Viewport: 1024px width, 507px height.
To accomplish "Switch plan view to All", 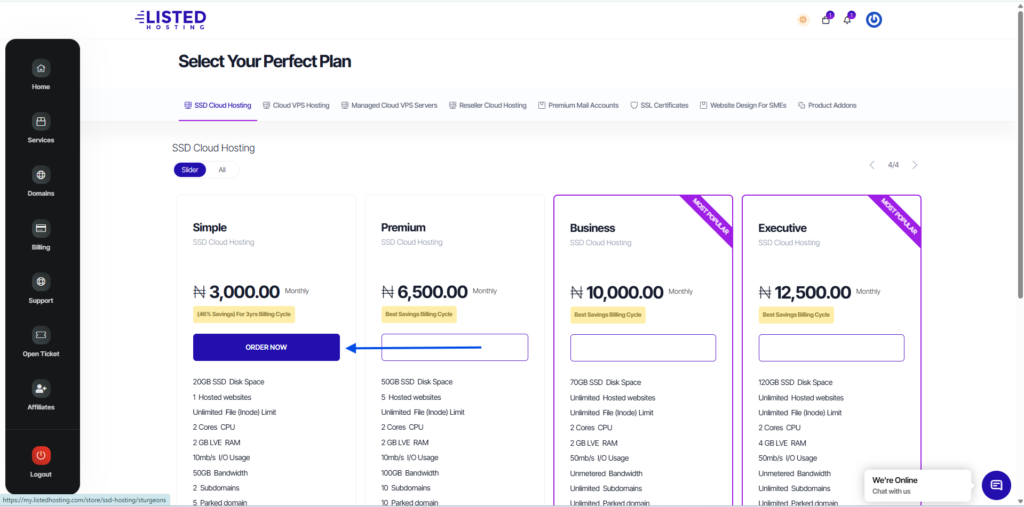I will click(x=222, y=170).
